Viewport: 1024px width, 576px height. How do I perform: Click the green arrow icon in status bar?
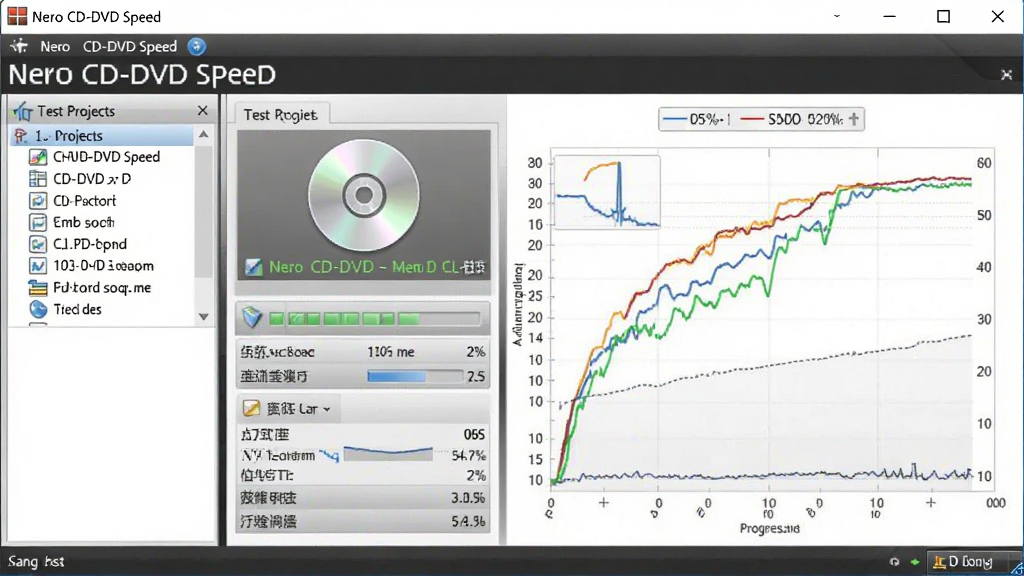(x=915, y=562)
